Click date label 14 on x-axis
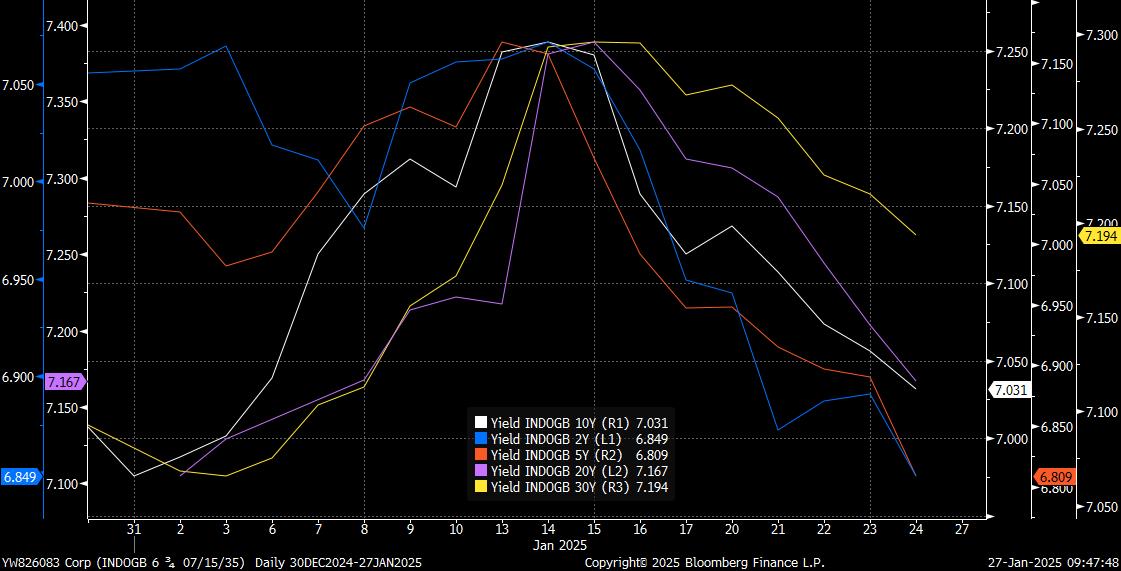Viewport: 1121px width, 571px height. [548, 530]
